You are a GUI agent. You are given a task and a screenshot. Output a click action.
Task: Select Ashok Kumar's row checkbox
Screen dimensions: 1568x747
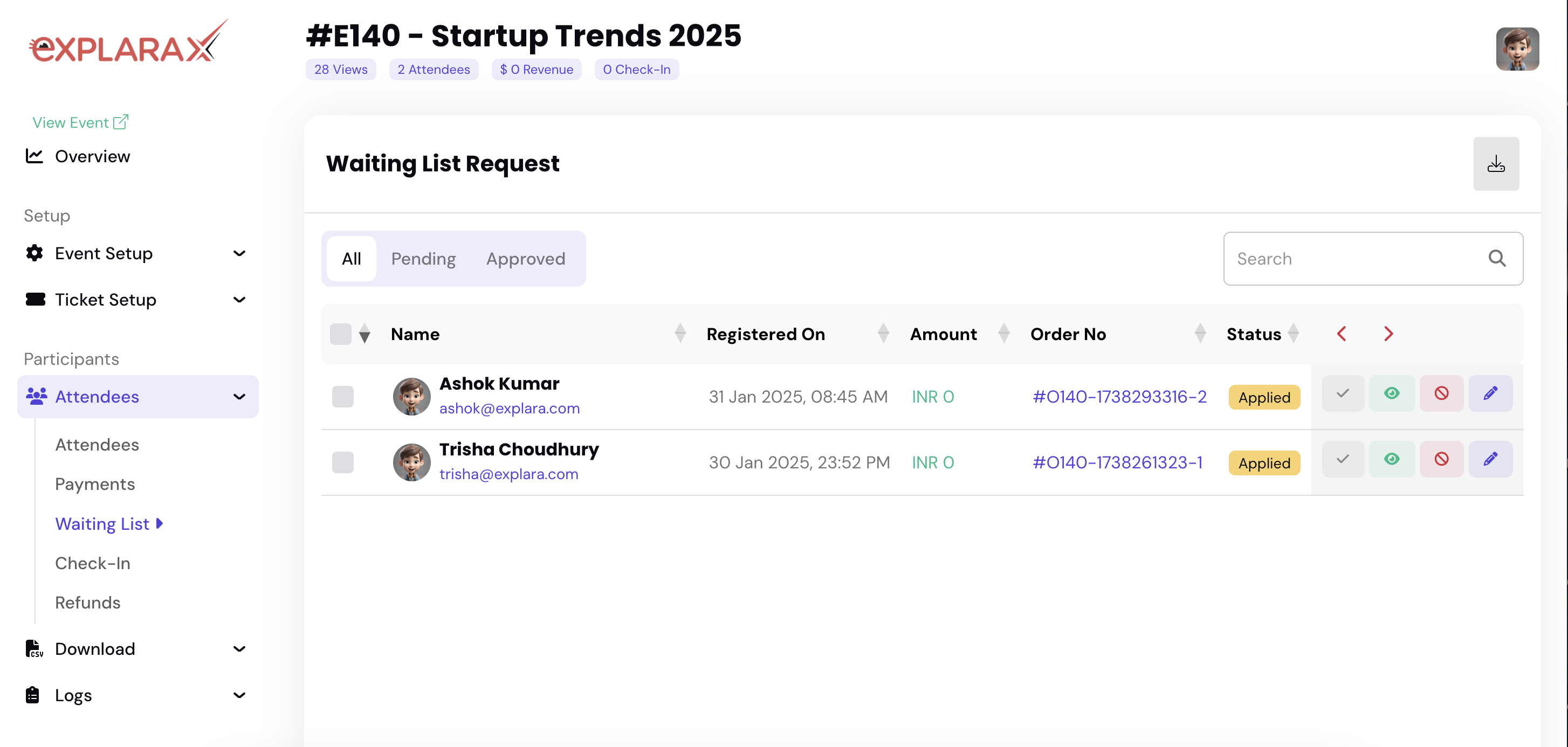(x=343, y=397)
